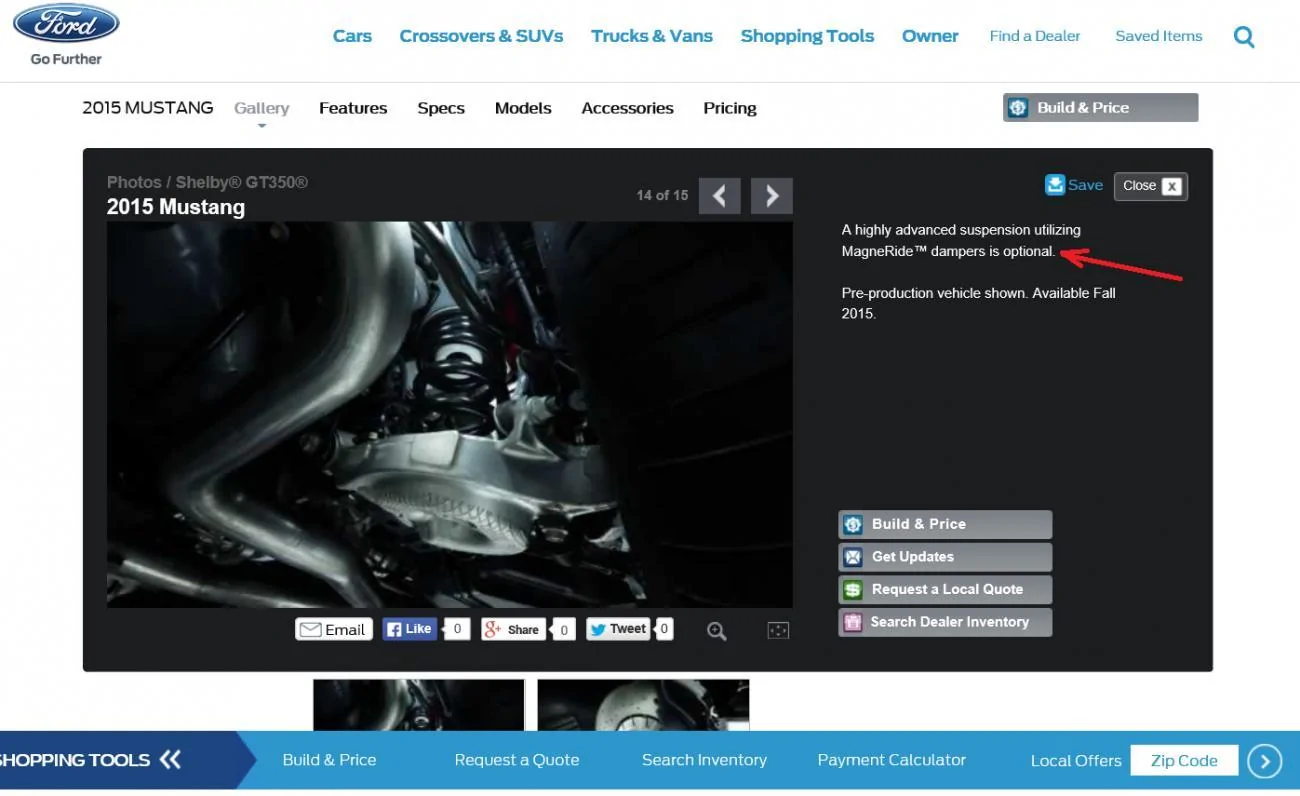The height and width of the screenshot is (796, 1300).
Task: Click Search Inventory in bottom bar
Action: pos(704,760)
